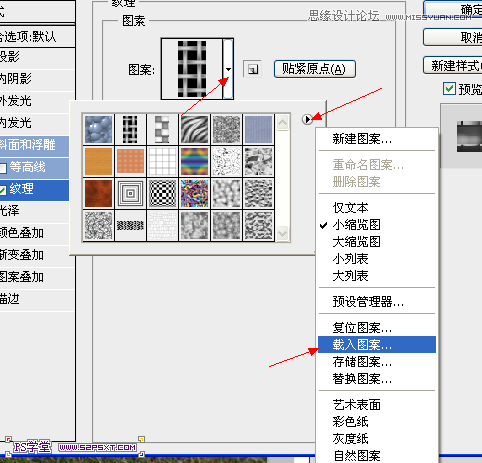Choose the concentric squares pattern
The image size is (482, 463).
[130, 193]
